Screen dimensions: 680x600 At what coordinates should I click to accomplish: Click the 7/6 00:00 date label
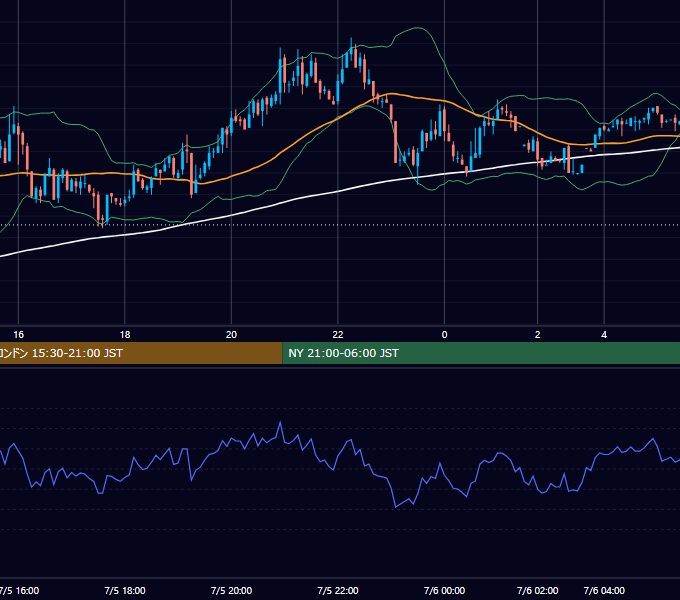pos(444,590)
